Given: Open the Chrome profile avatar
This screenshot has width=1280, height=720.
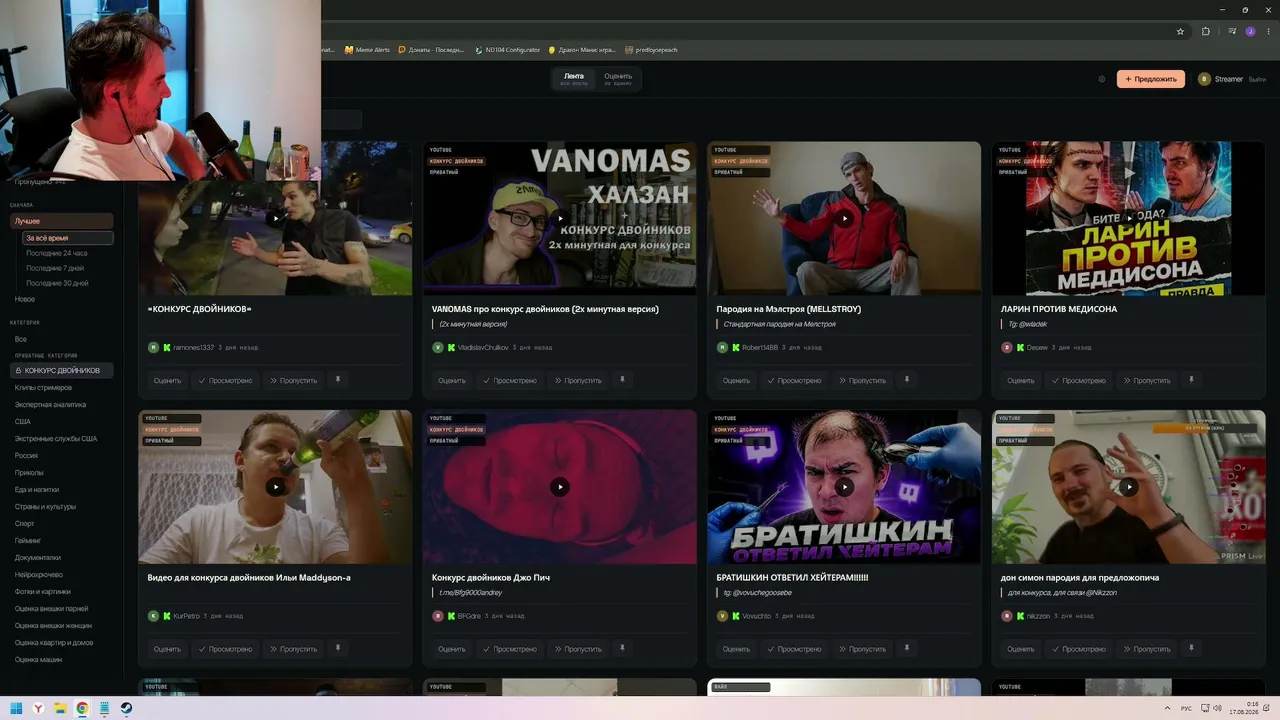Looking at the screenshot, I should click(1250, 31).
